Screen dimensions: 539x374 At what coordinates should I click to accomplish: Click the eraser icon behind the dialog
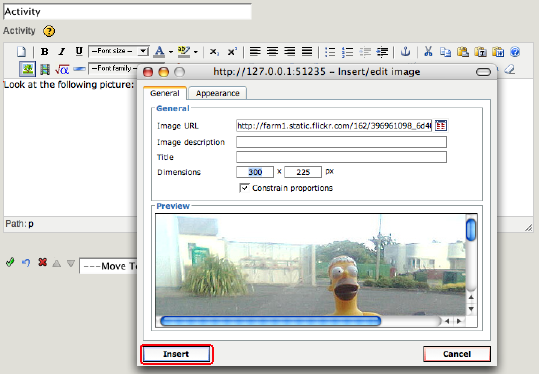510,69
